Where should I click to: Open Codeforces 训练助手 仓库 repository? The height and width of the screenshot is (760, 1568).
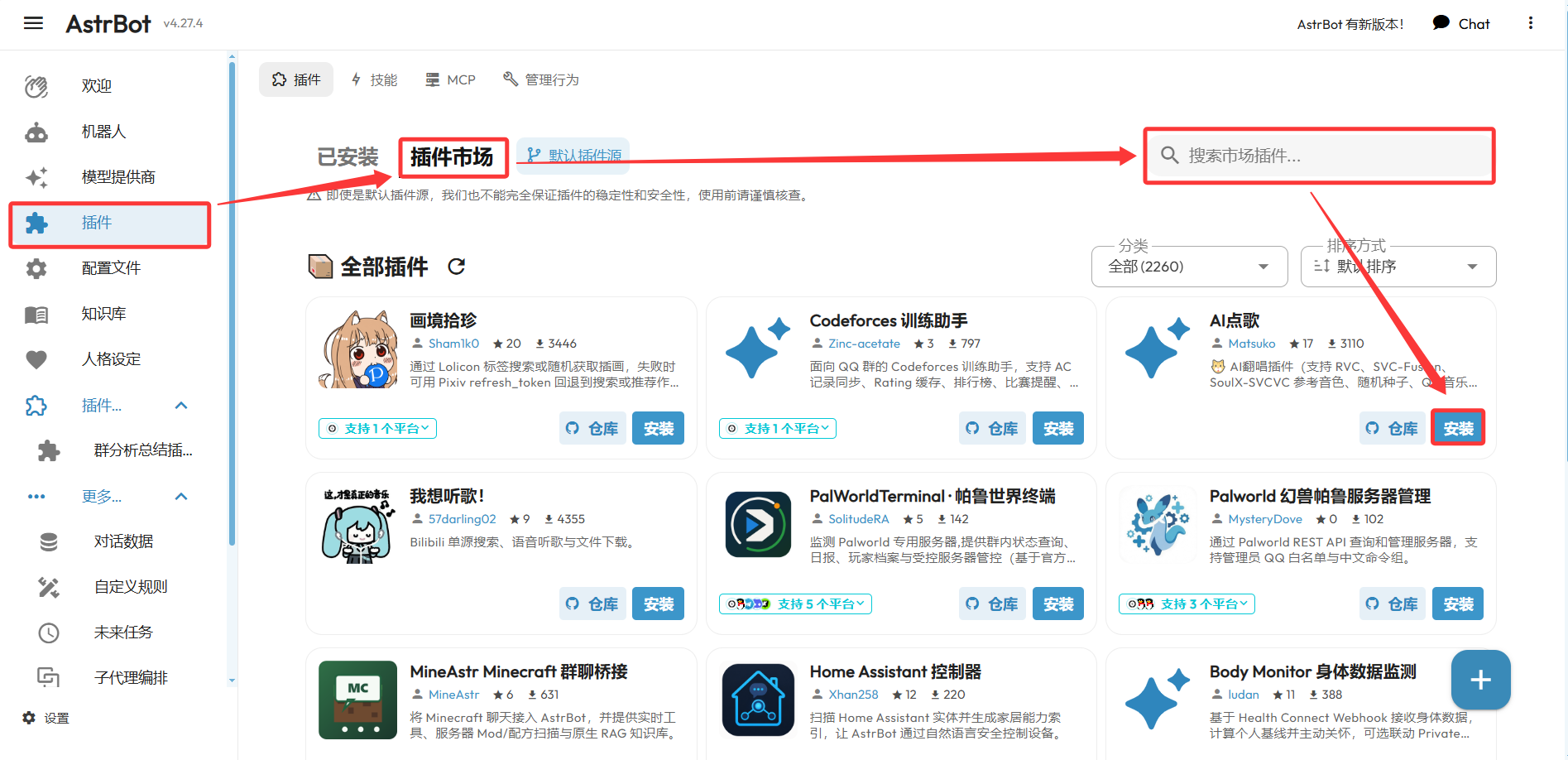pyautogui.click(x=992, y=428)
